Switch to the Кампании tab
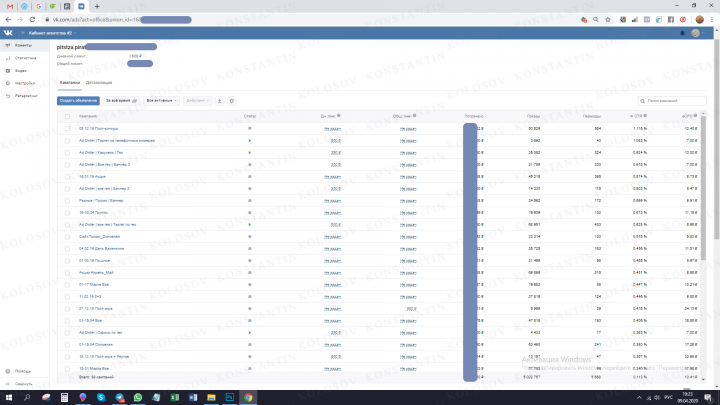 coord(70,83)
